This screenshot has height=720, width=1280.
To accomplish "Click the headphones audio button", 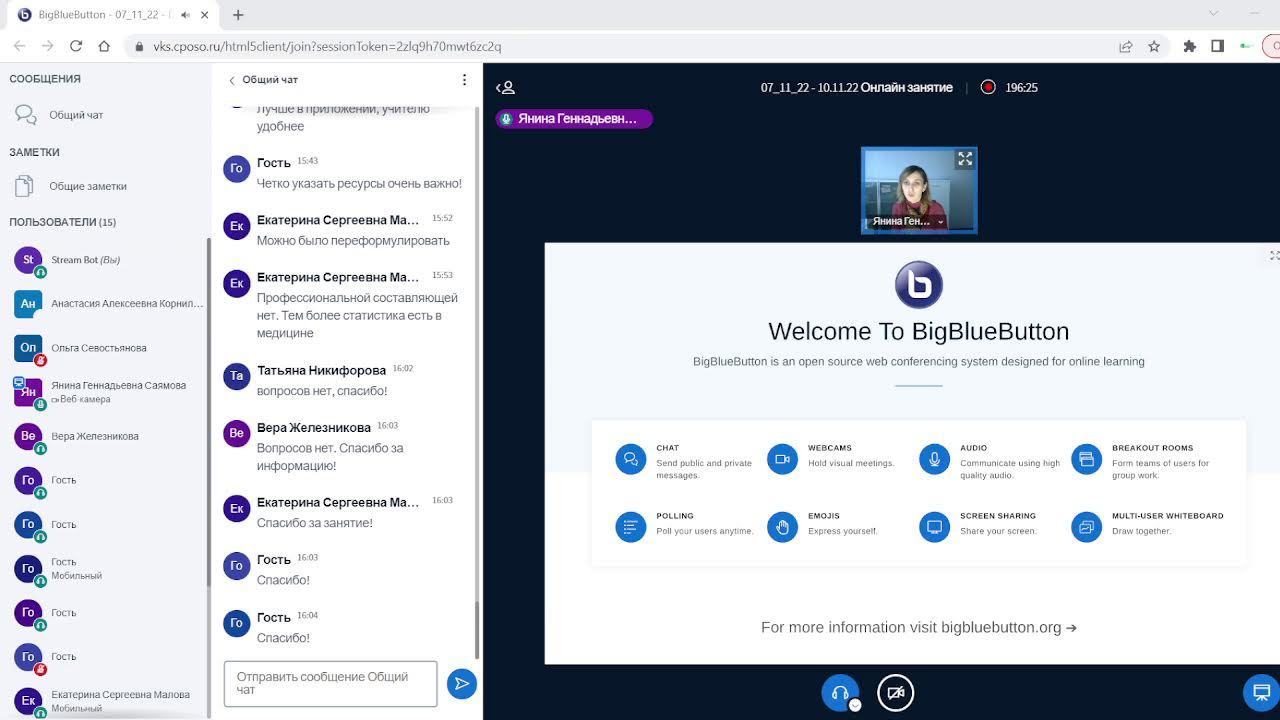I will click(x=840, y=692).
